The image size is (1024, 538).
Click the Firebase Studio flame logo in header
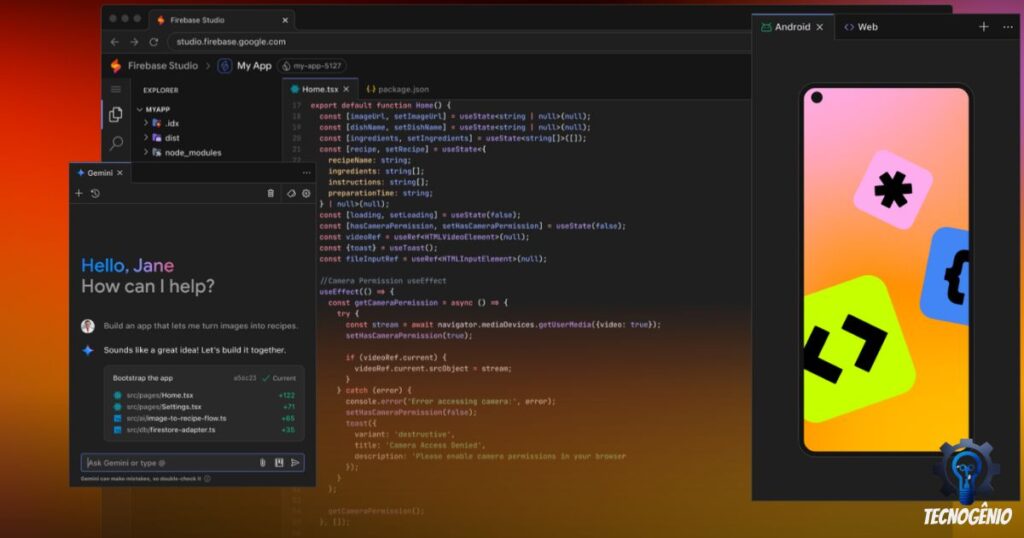116,65
